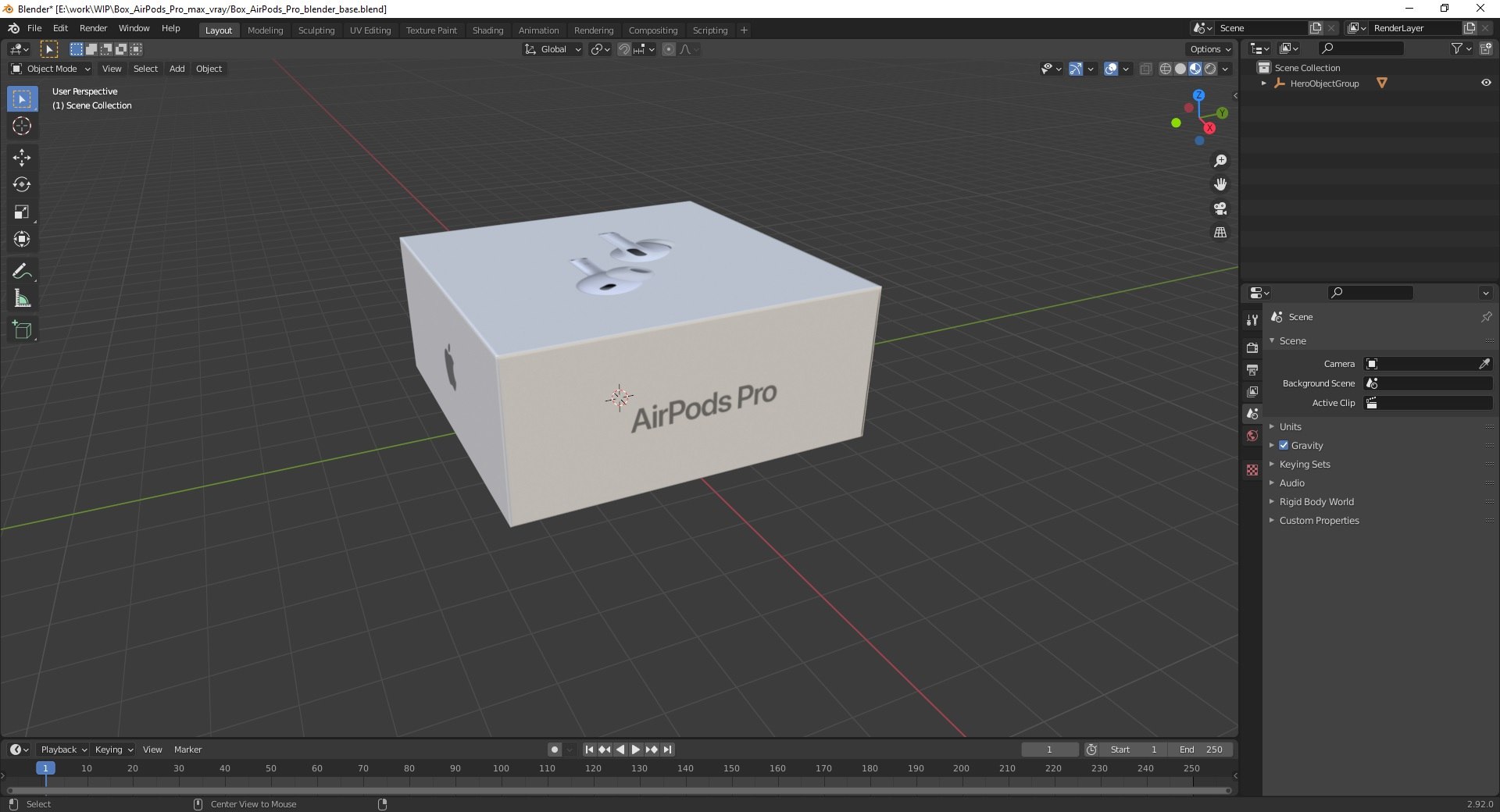The width and height of the screenshot is (1500, 812).
Task: Select the Measure tool
Action: click(x=22, y=299)
